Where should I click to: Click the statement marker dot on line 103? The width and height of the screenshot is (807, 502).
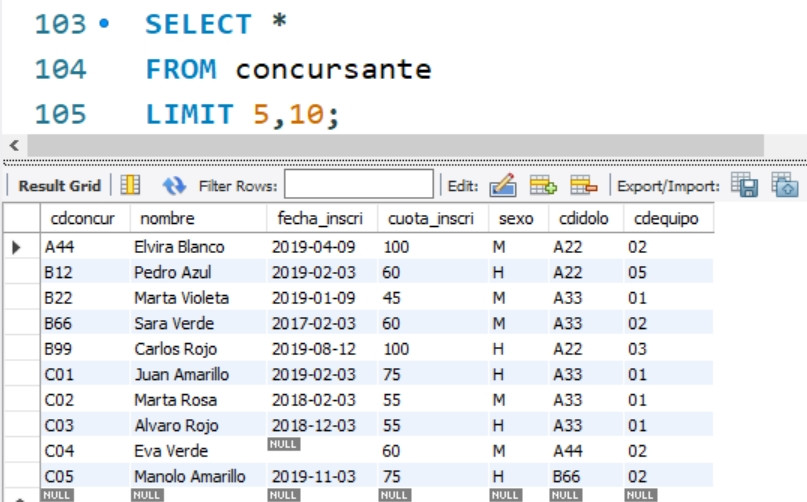pyautogui.click(x=104, y=23)
